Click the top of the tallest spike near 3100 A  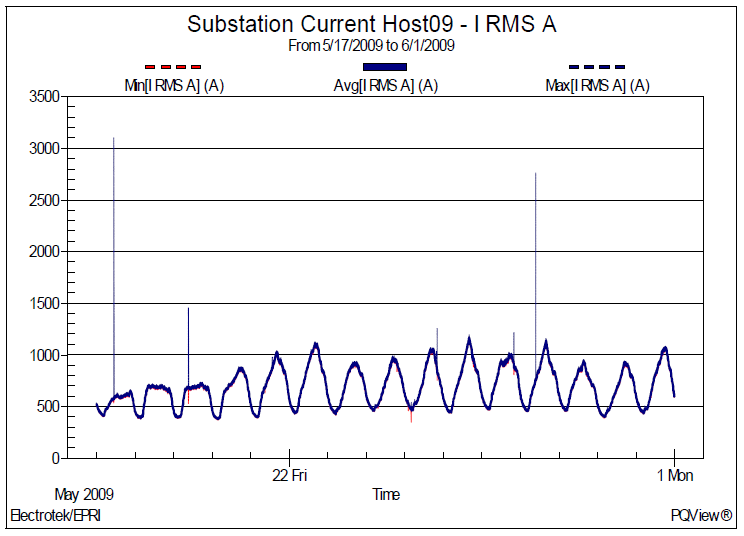(114, 139)
